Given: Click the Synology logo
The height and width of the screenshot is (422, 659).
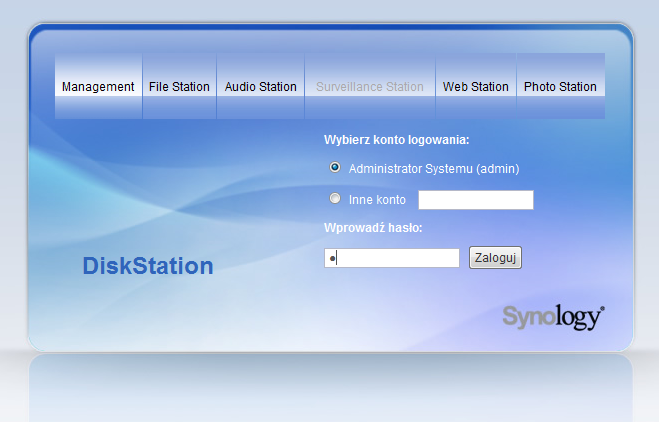Looking at the screenshot, I should pyautogui.click(x=554, y=317).
